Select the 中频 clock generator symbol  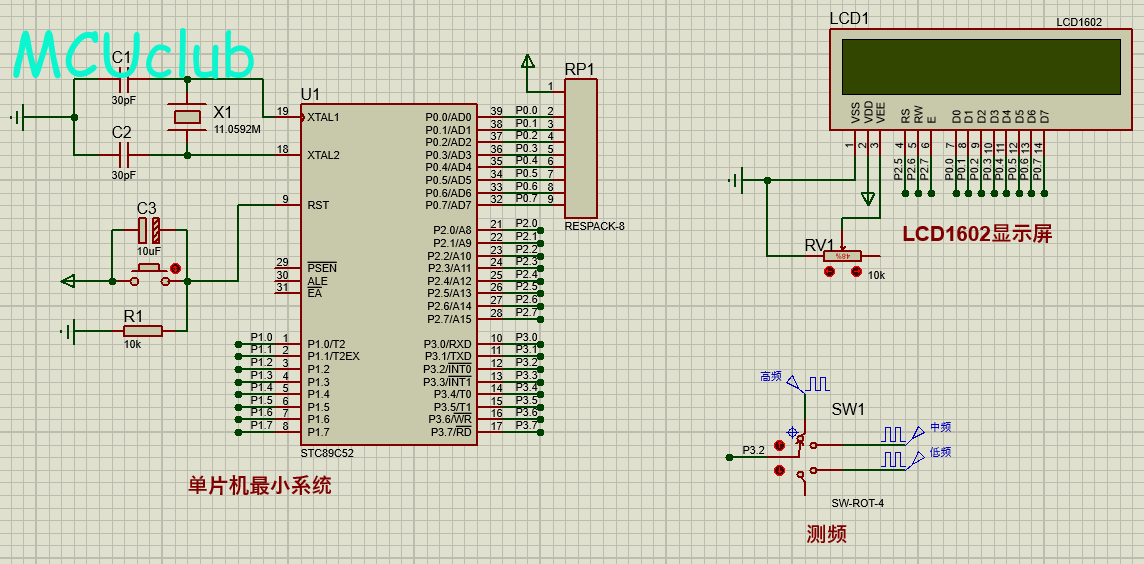(x=893, y=434)
